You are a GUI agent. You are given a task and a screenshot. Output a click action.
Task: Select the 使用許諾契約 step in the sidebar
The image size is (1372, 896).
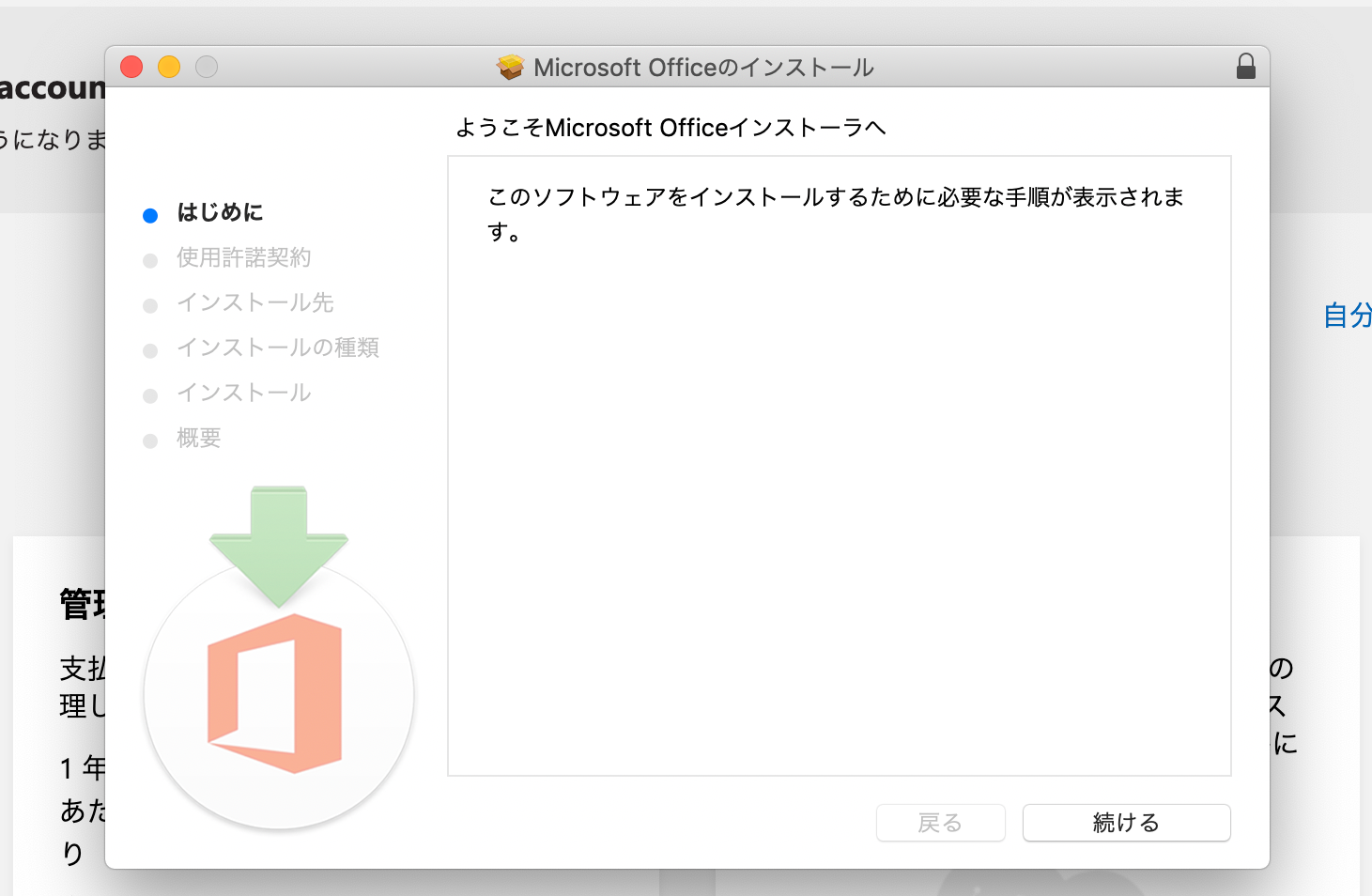[243, 257]
